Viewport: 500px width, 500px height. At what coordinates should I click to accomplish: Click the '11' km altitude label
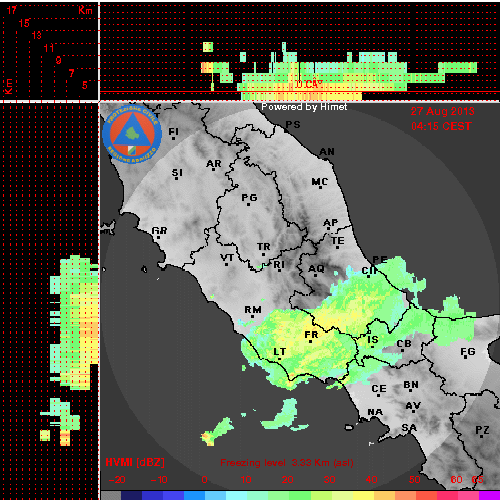click(x=49, y=48)
